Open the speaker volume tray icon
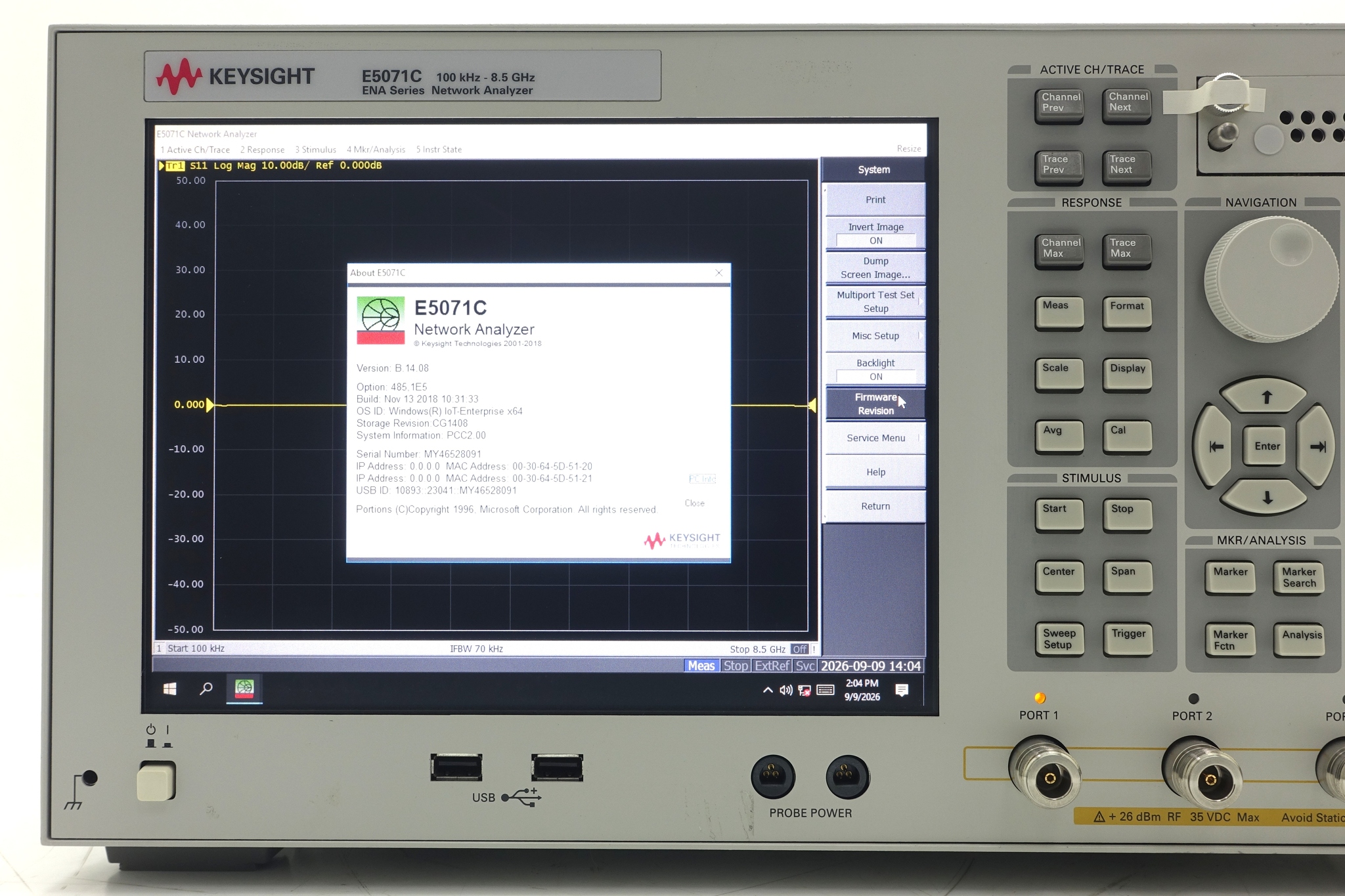This screenshot has height=896, width=1345. pos(785,690)
